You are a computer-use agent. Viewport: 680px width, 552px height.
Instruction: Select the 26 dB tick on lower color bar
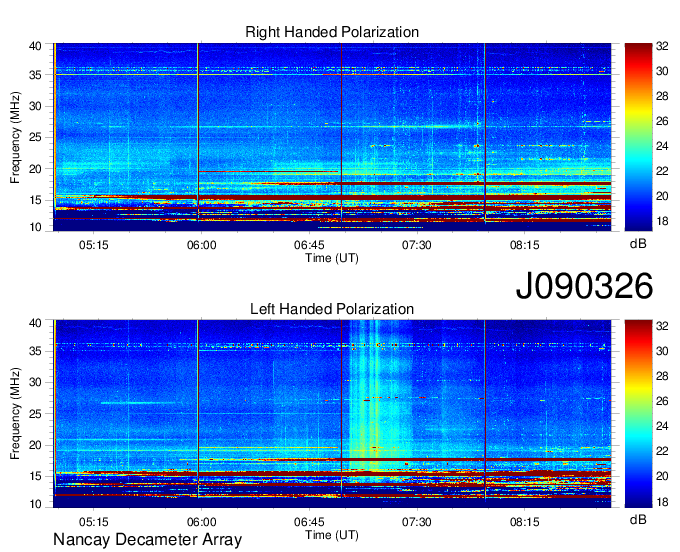pos(662,401)
